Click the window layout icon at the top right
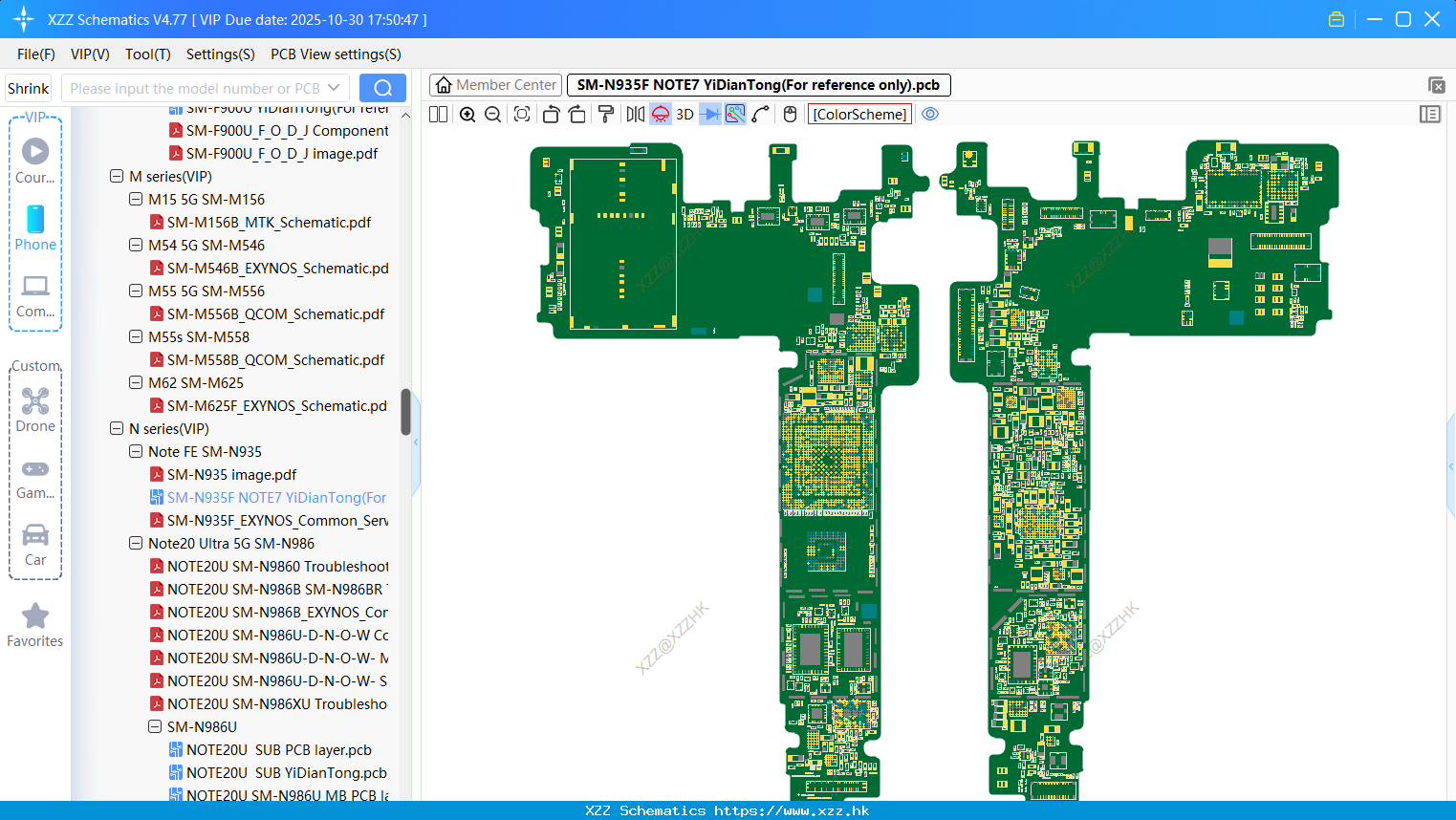This screenshot has width=1456, height=820. pos(1436,85)
